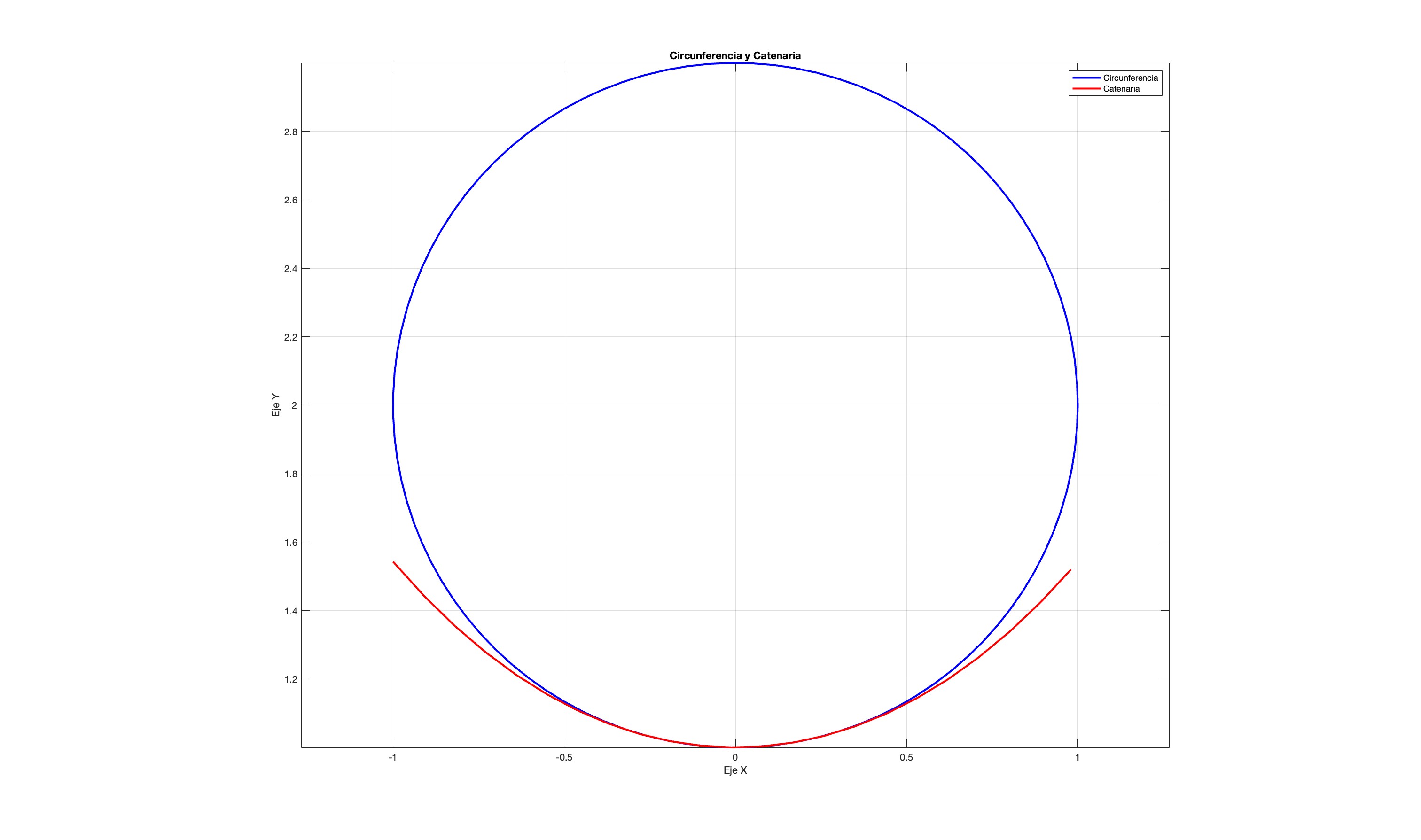This screenshot has height=840, width=1421.
Task: Click the plot title Circunferencia y Catenaria
Action: [734, 55]
